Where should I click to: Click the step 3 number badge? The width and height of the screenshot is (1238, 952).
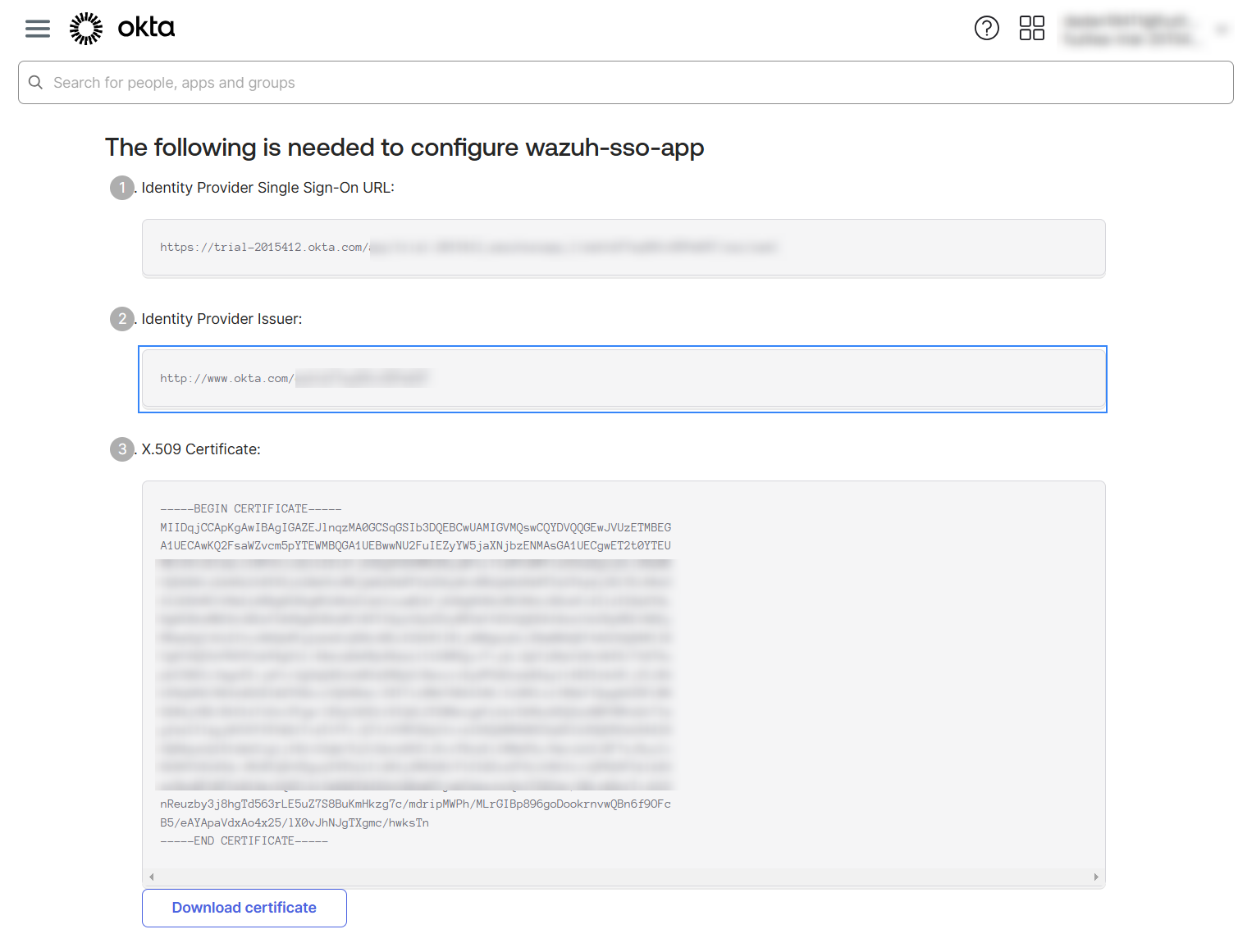pyautogui.click(x=121, y=449)
